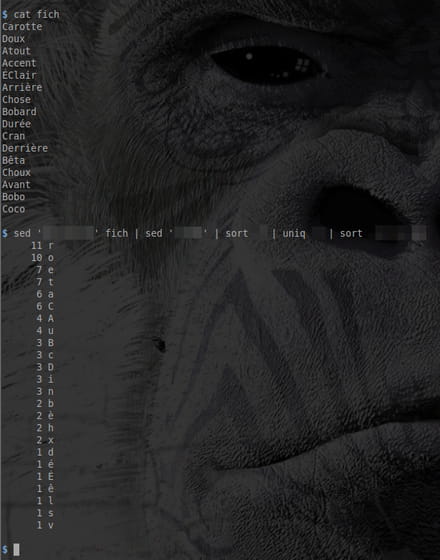Click the result line '11 r'

[42, 246]
